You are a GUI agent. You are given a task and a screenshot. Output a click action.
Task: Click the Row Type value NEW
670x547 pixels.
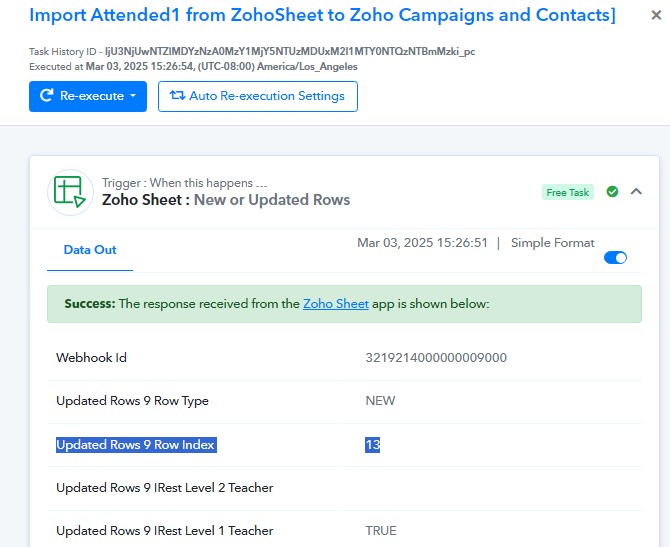tap(380, 401)
